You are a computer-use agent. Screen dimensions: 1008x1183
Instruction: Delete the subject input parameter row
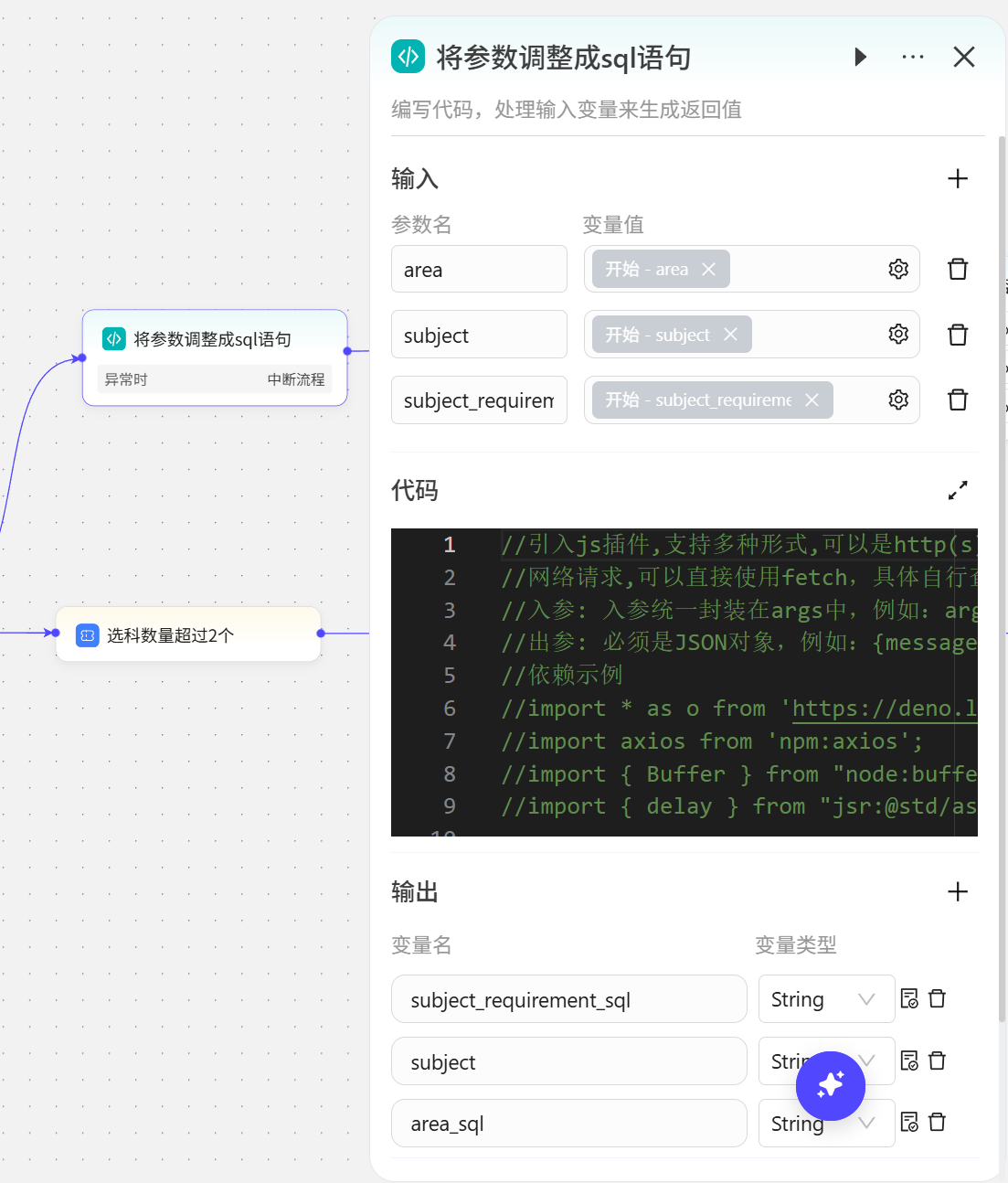coord(957,335)
